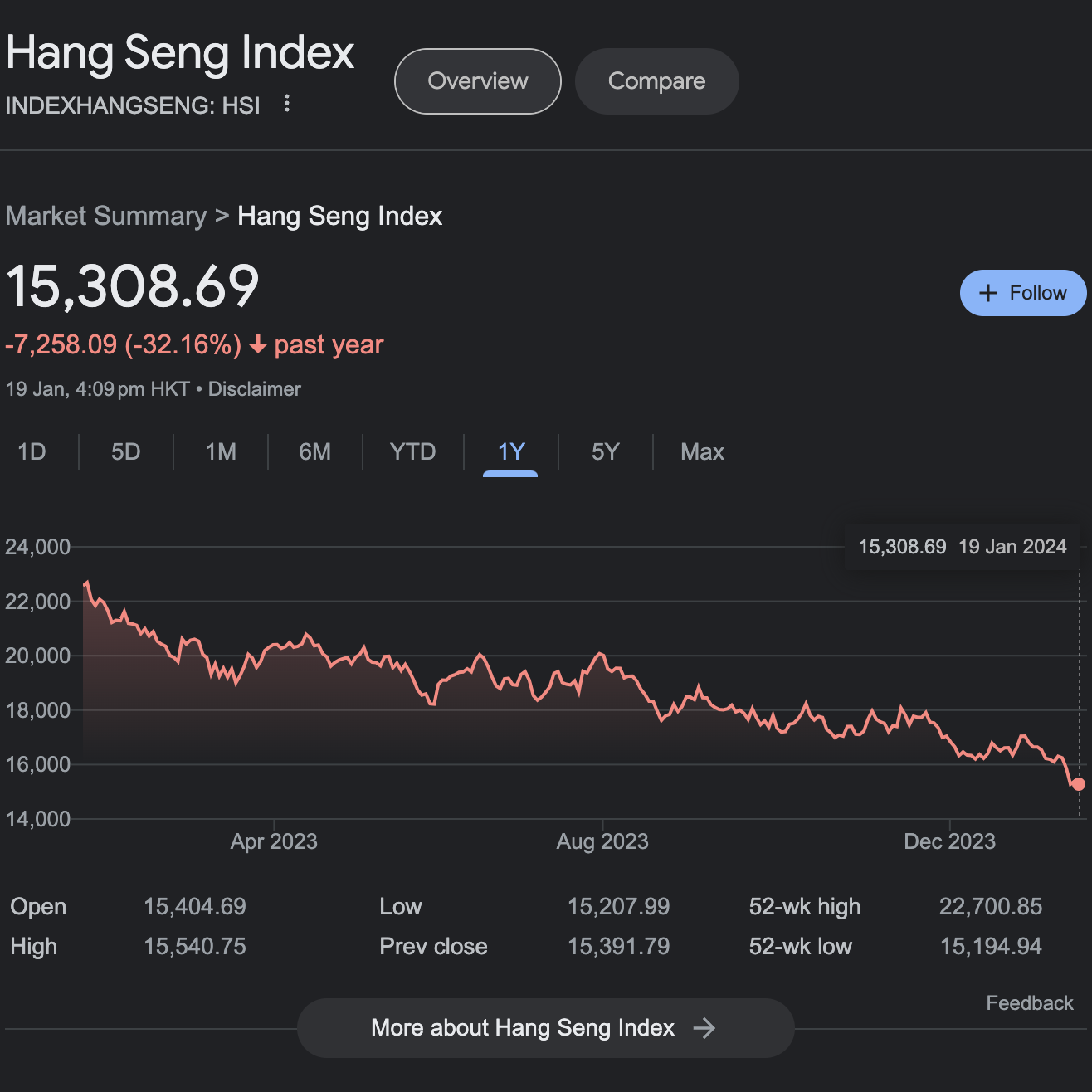Click the 16,000 y-axis label
Screen dimensions: 1092x1092
[x=38, y=764]
